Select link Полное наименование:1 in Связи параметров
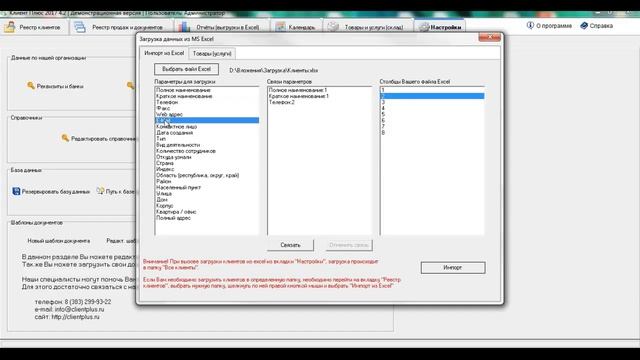This screenshot has width=640, height=360. click(x=320, y=90)
